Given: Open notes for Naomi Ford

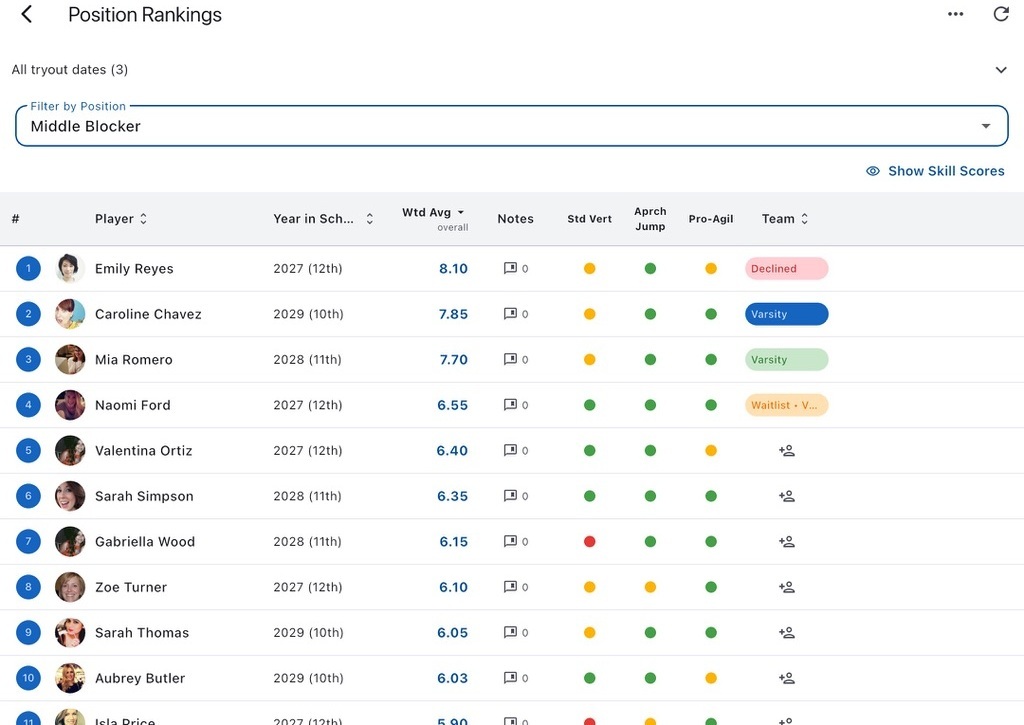Looking at the screenshot, I should tap(516, 405).
